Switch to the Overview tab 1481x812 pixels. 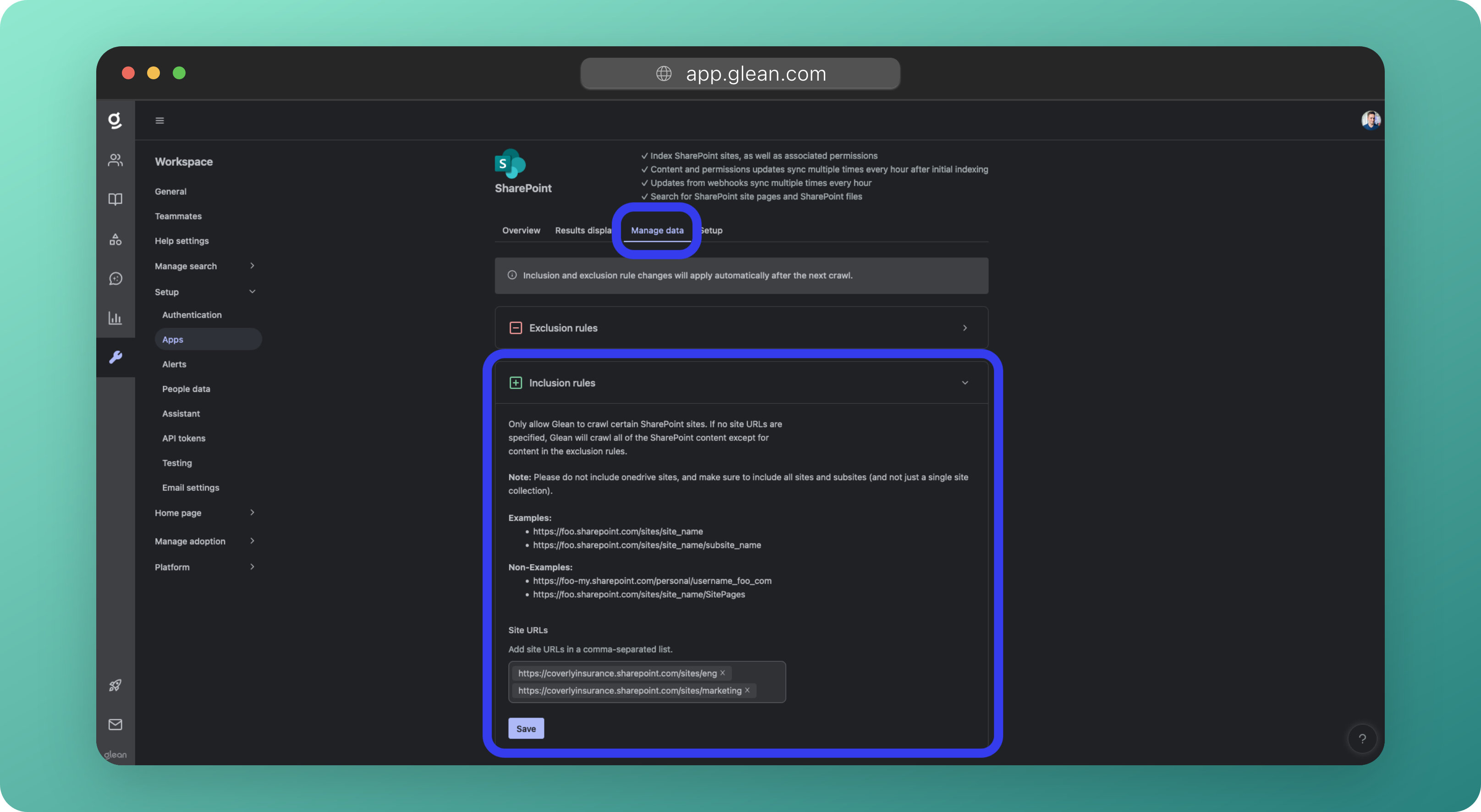(521, 230)
